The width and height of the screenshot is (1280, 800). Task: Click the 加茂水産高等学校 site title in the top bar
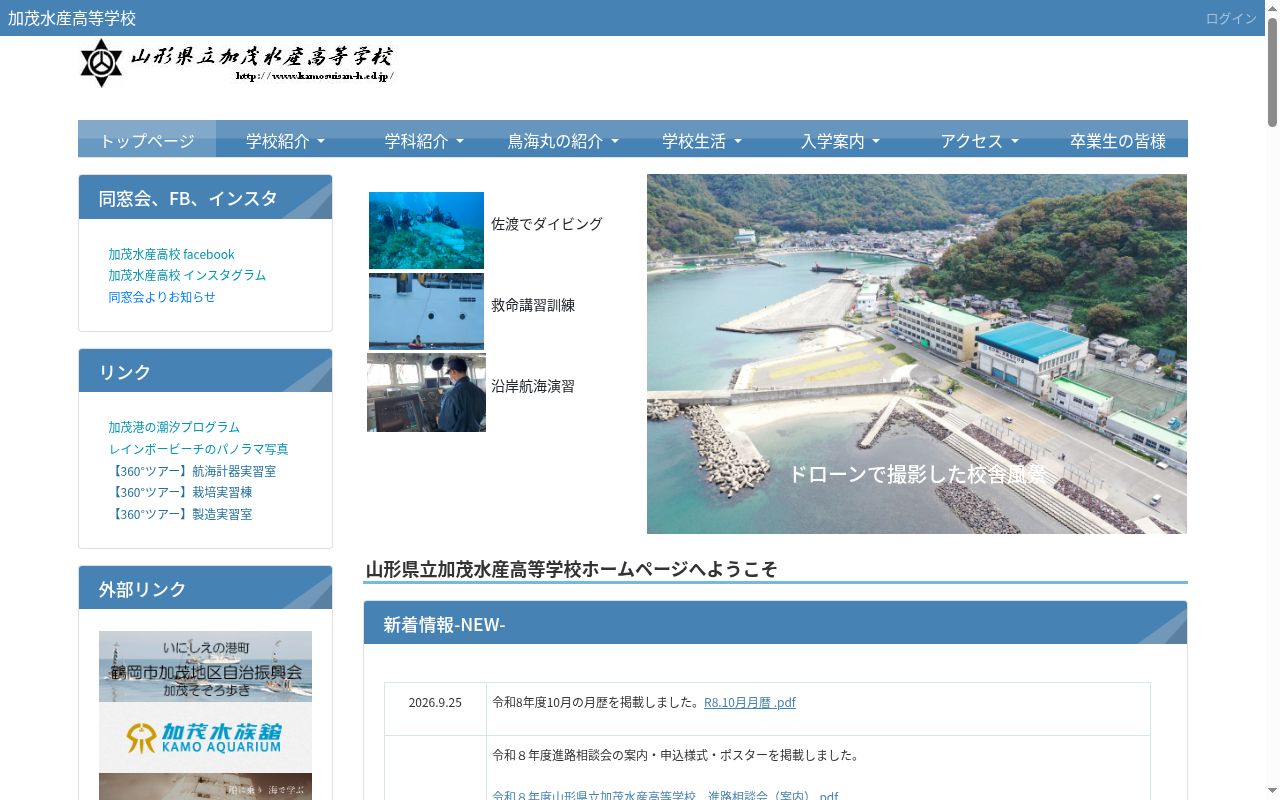[x=72, y=18]
